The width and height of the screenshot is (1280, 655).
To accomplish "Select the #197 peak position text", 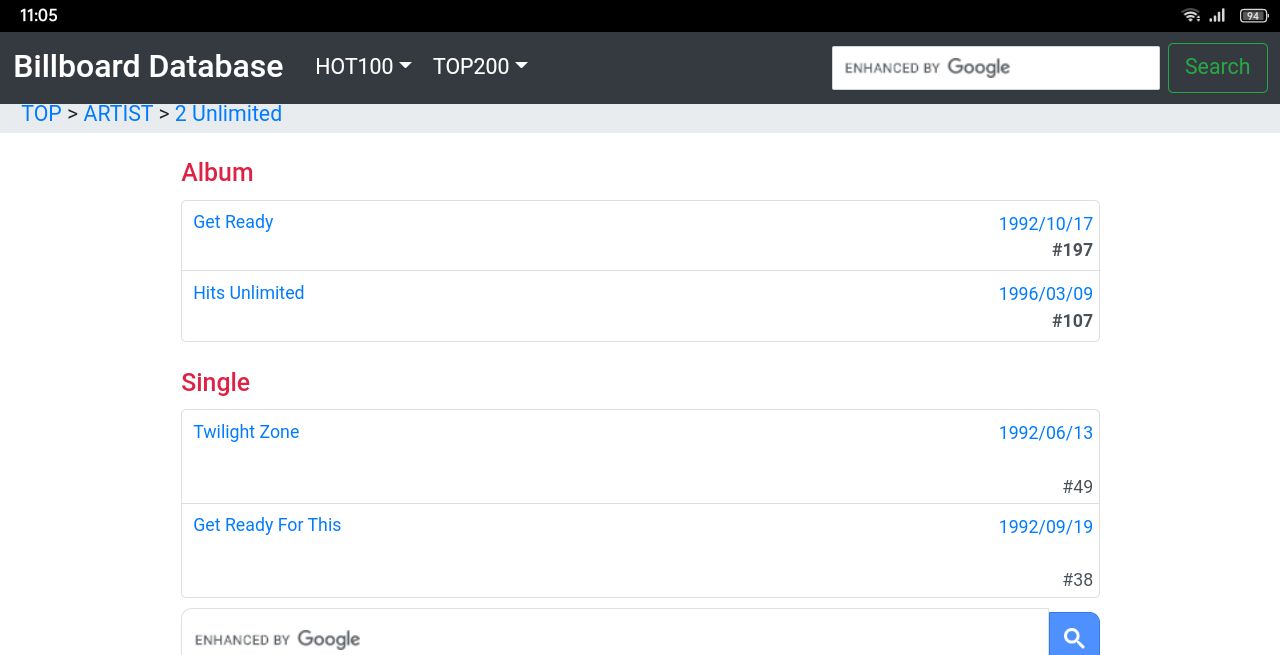I will pyautogui.click(x=1072, y=250).
